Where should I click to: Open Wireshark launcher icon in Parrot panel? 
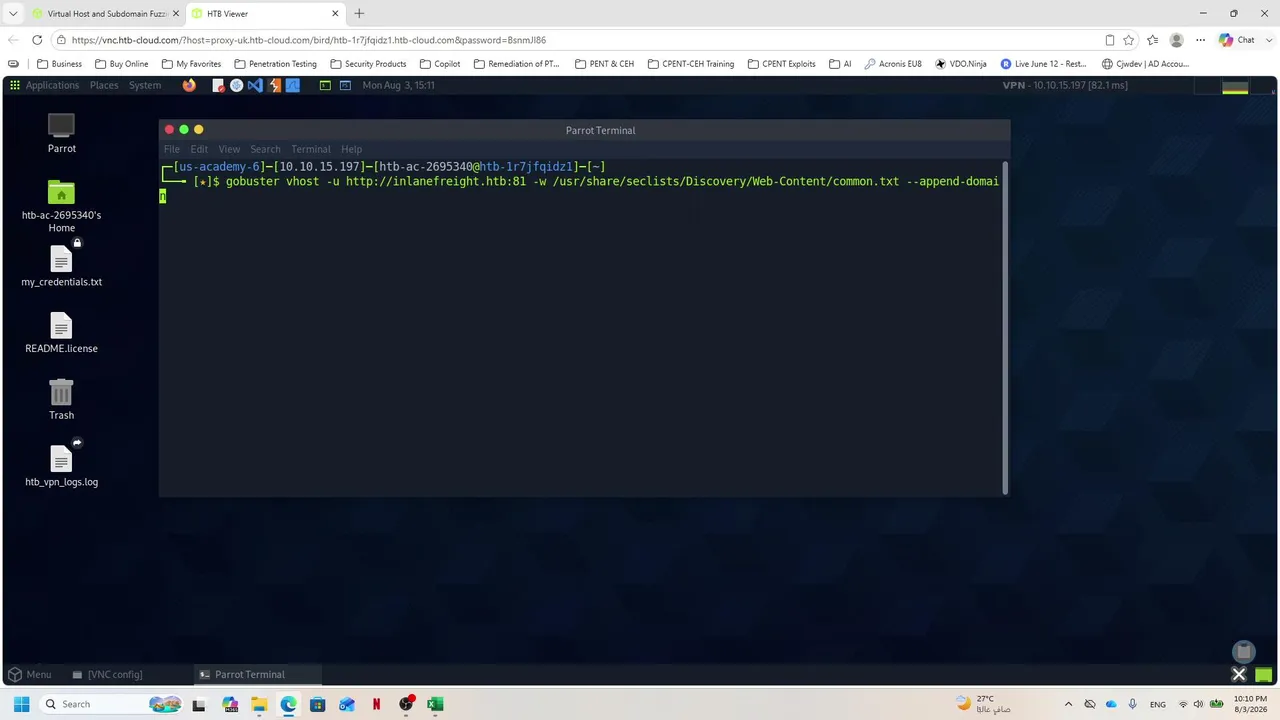[x=293, y=85]
